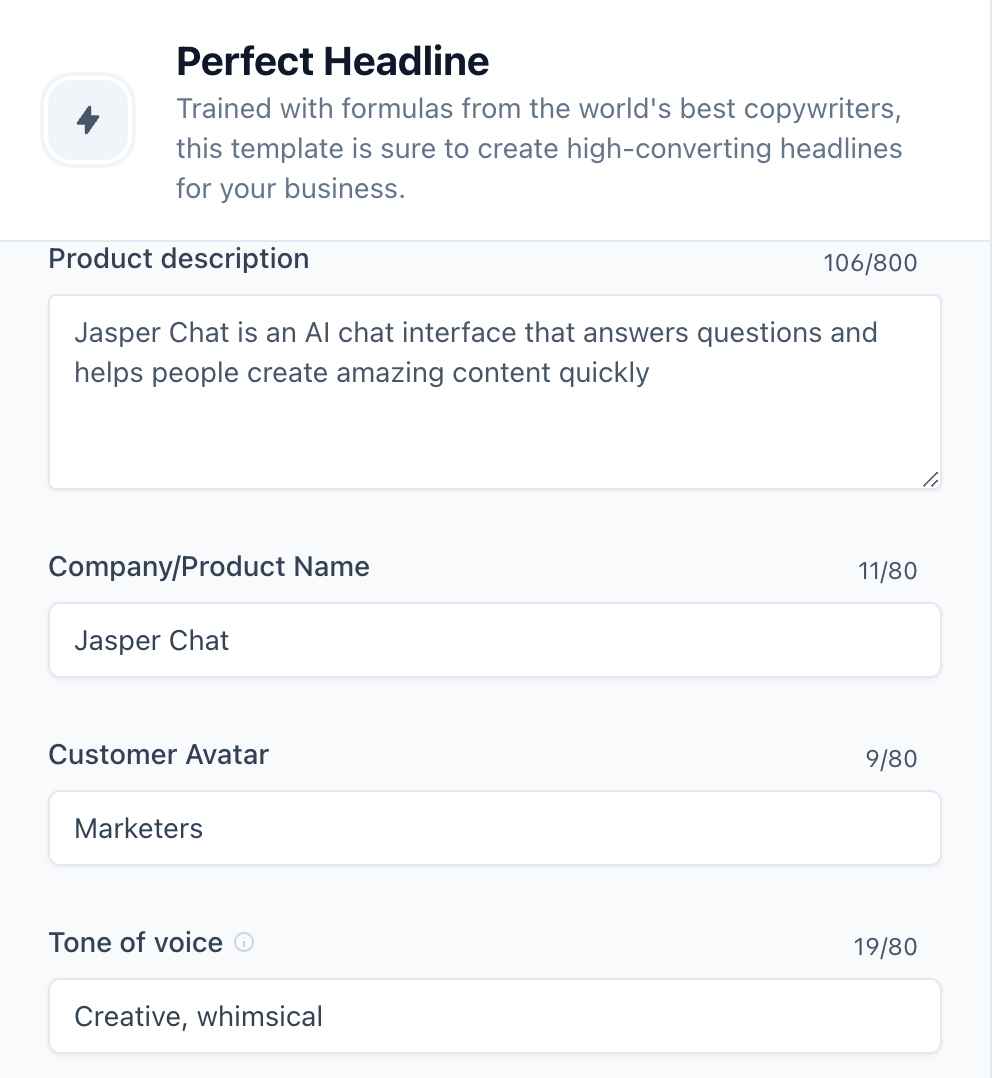Click inside the Product description text area
This screenshot has width=992, height=1078.
(495, 390)
